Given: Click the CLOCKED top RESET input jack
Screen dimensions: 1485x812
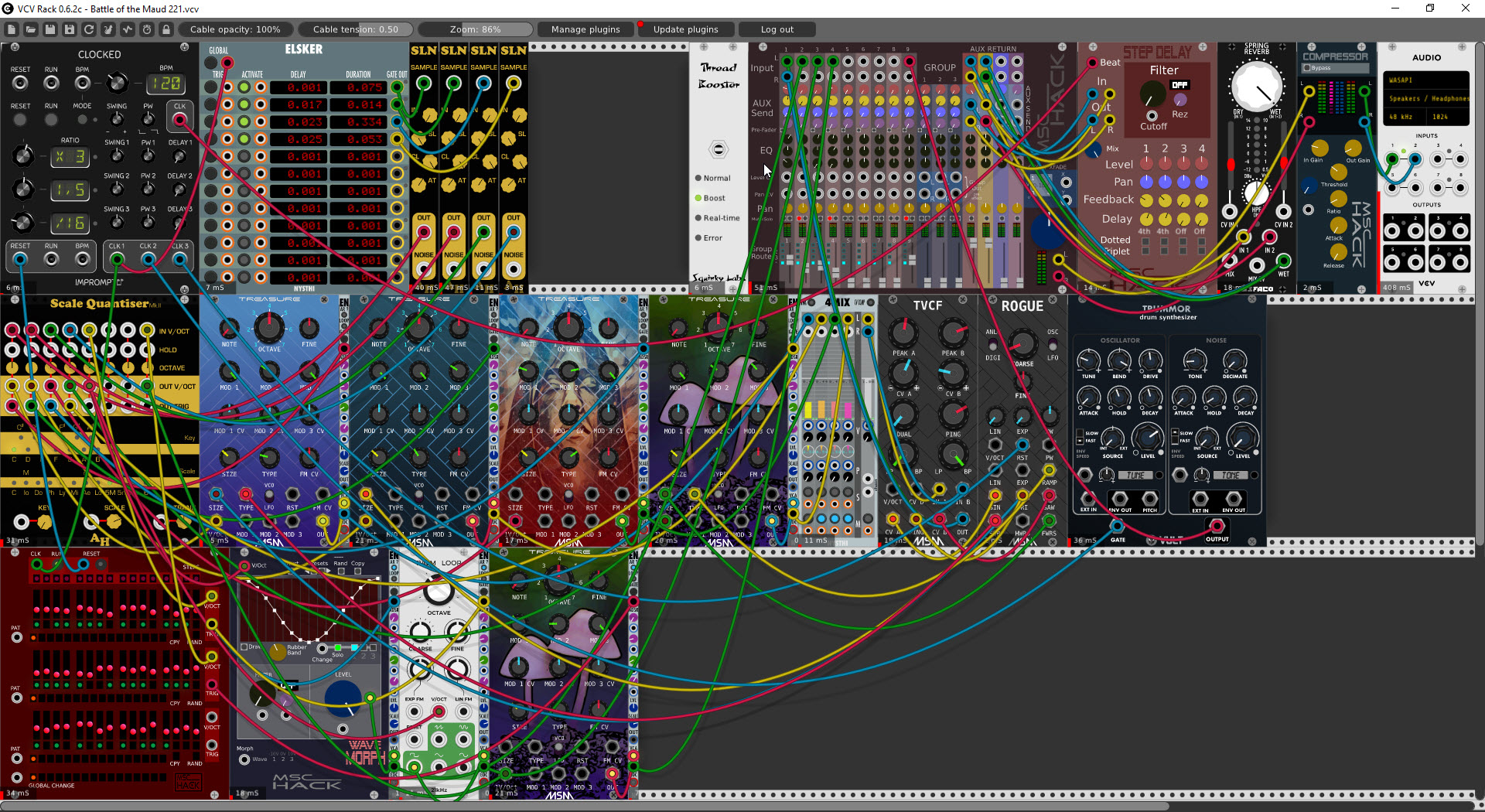Looking at the screenshot, I should (20, 83).
